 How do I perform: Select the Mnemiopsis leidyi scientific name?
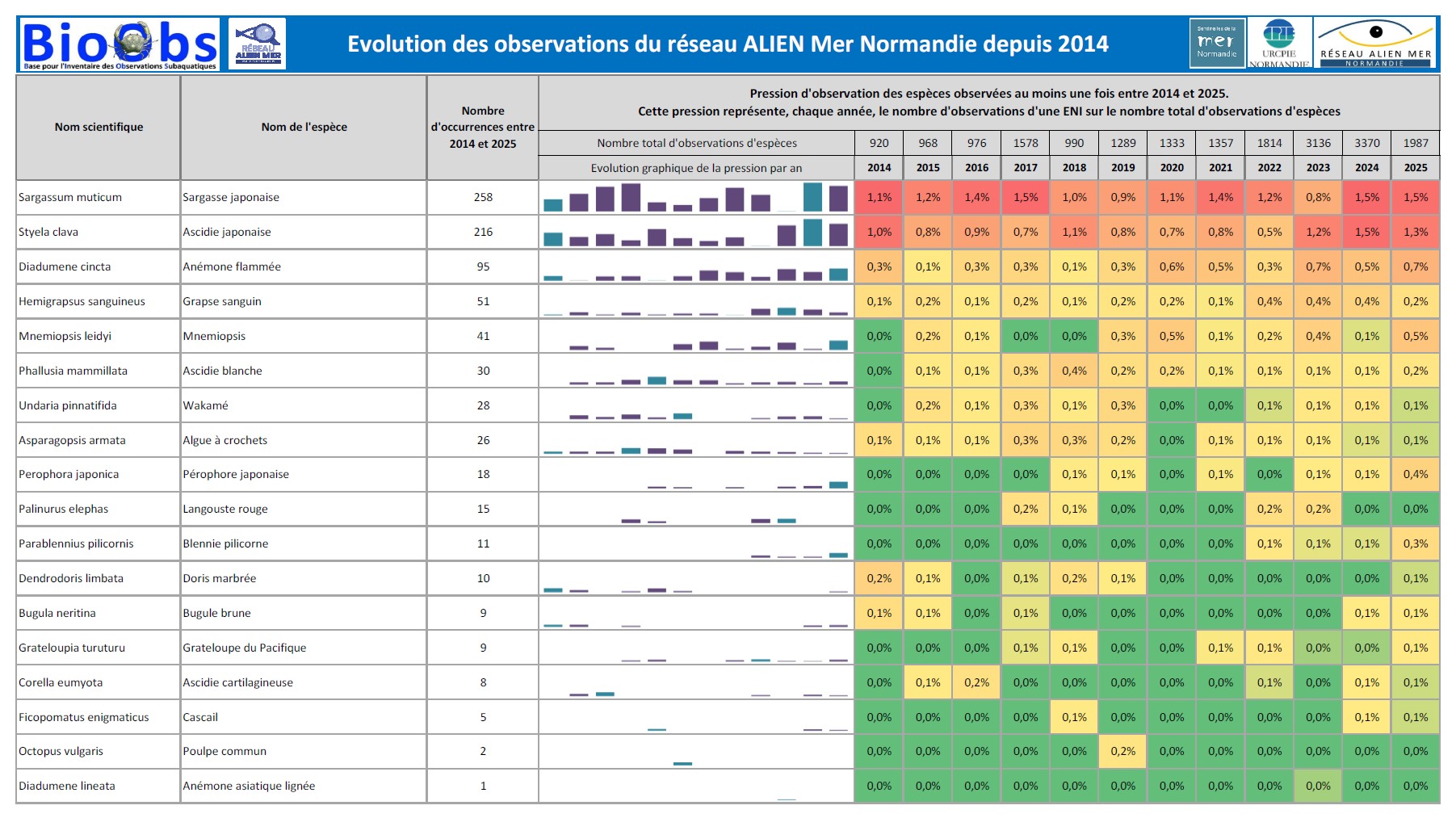coord(65,336)
